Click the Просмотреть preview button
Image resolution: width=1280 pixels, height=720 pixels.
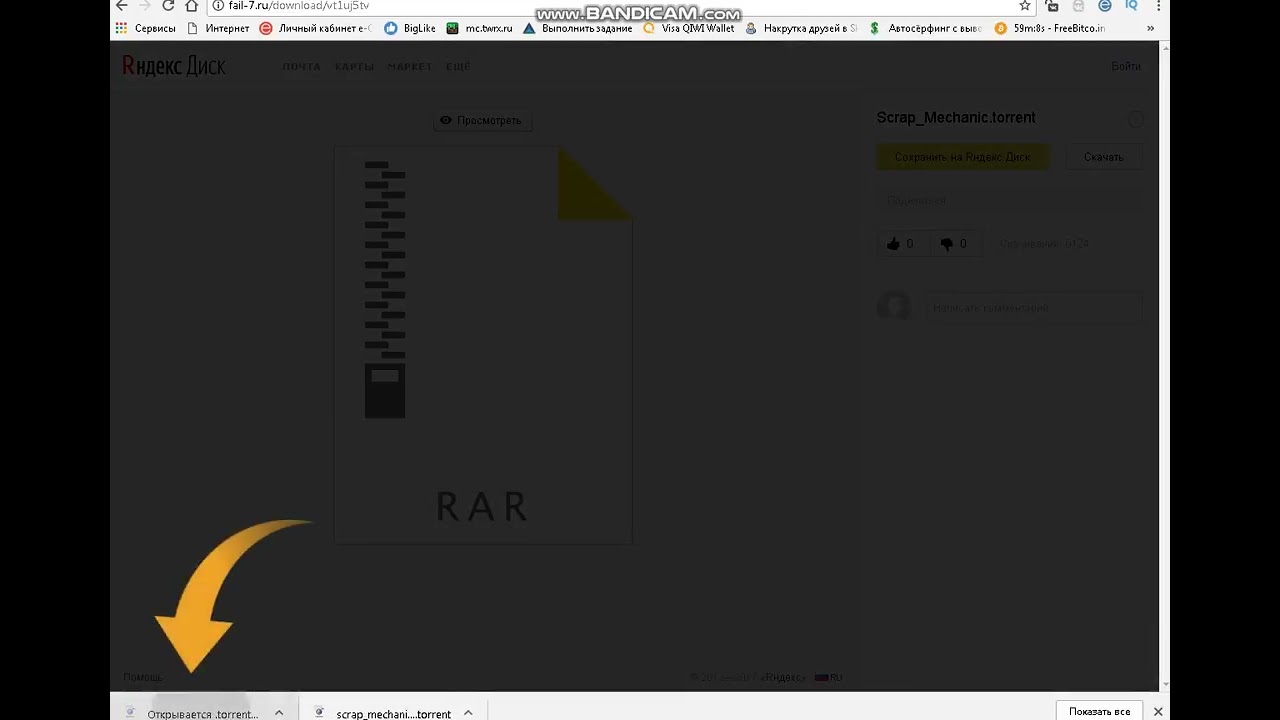[x=481, y=120]
